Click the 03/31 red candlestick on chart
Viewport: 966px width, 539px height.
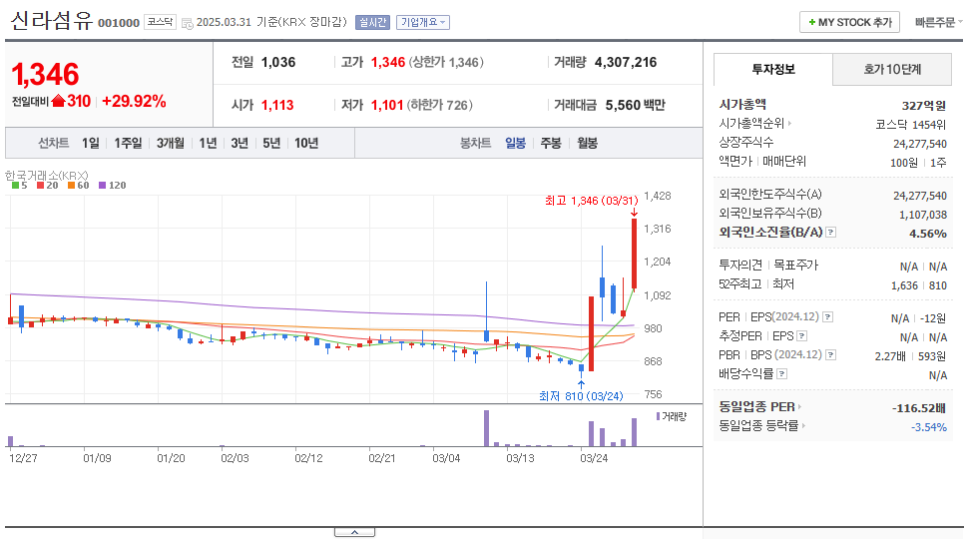(x=634, y=254)
